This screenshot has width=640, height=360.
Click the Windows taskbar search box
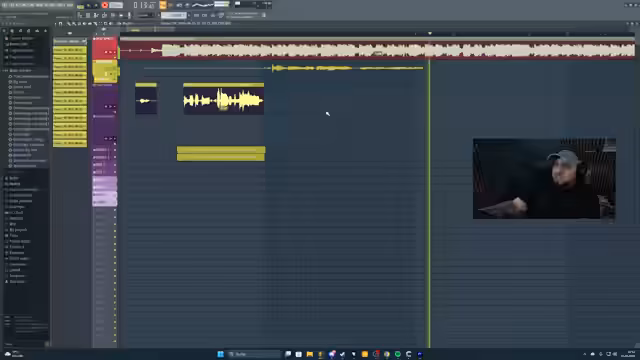(255, 354)
